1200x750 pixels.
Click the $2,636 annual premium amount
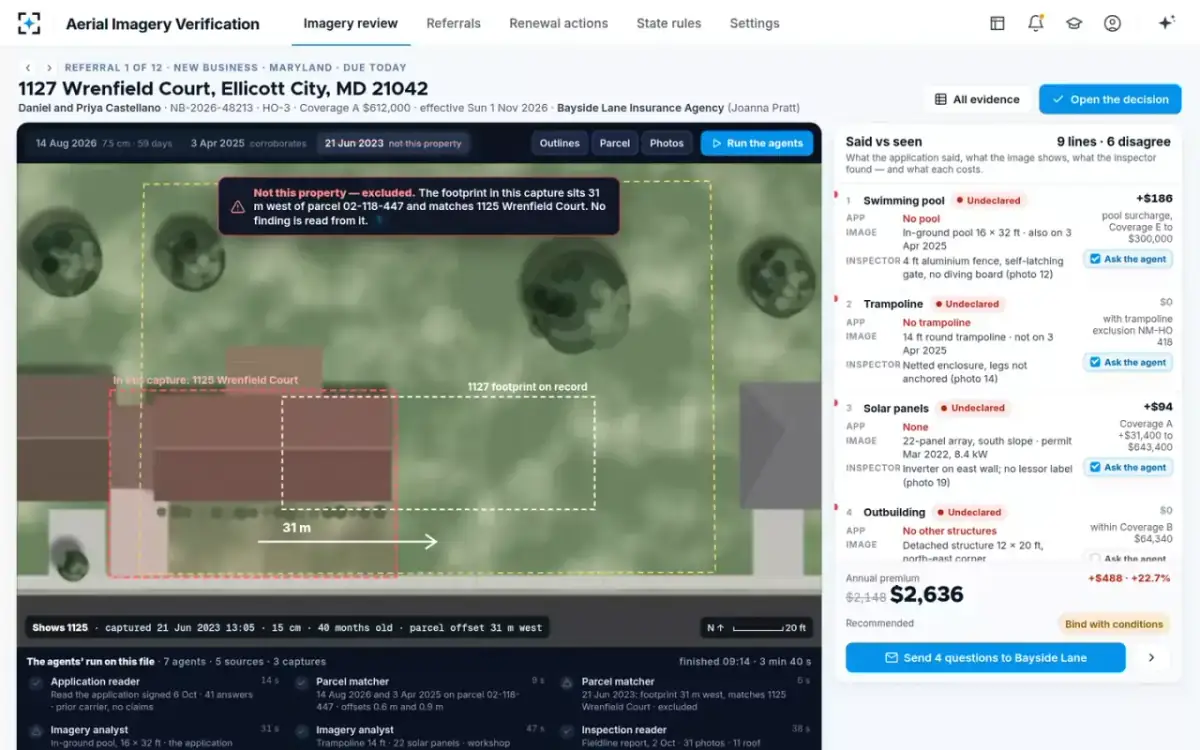927,595
